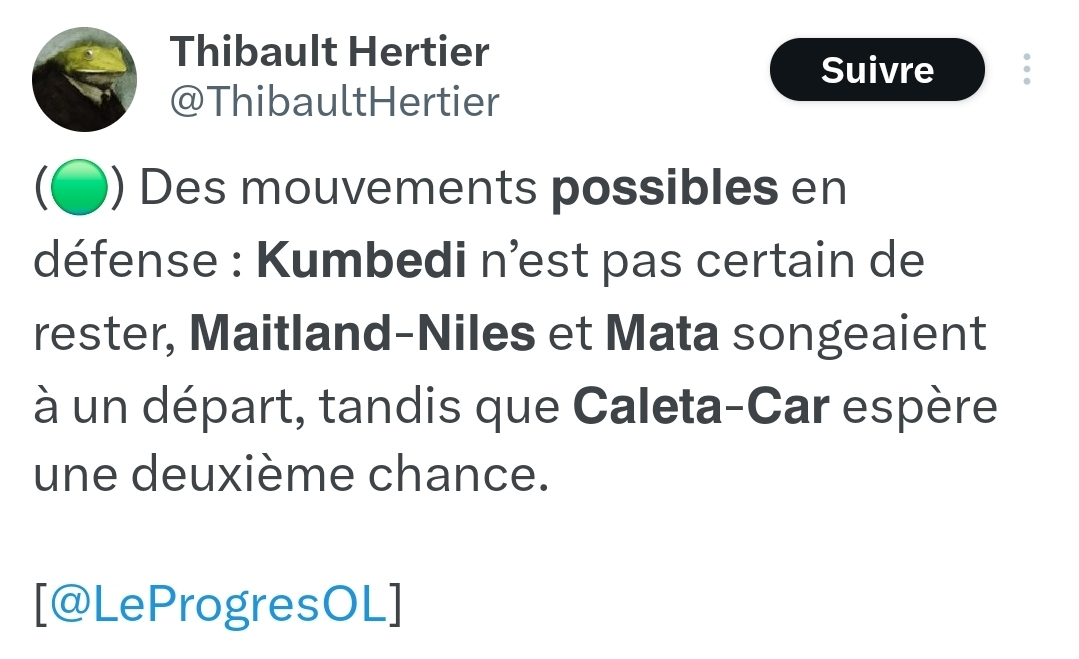The height and width of the screenshot is (659, 1079).
Task: Open the frog profile picture avatar
Action: [x=84, y=79]
